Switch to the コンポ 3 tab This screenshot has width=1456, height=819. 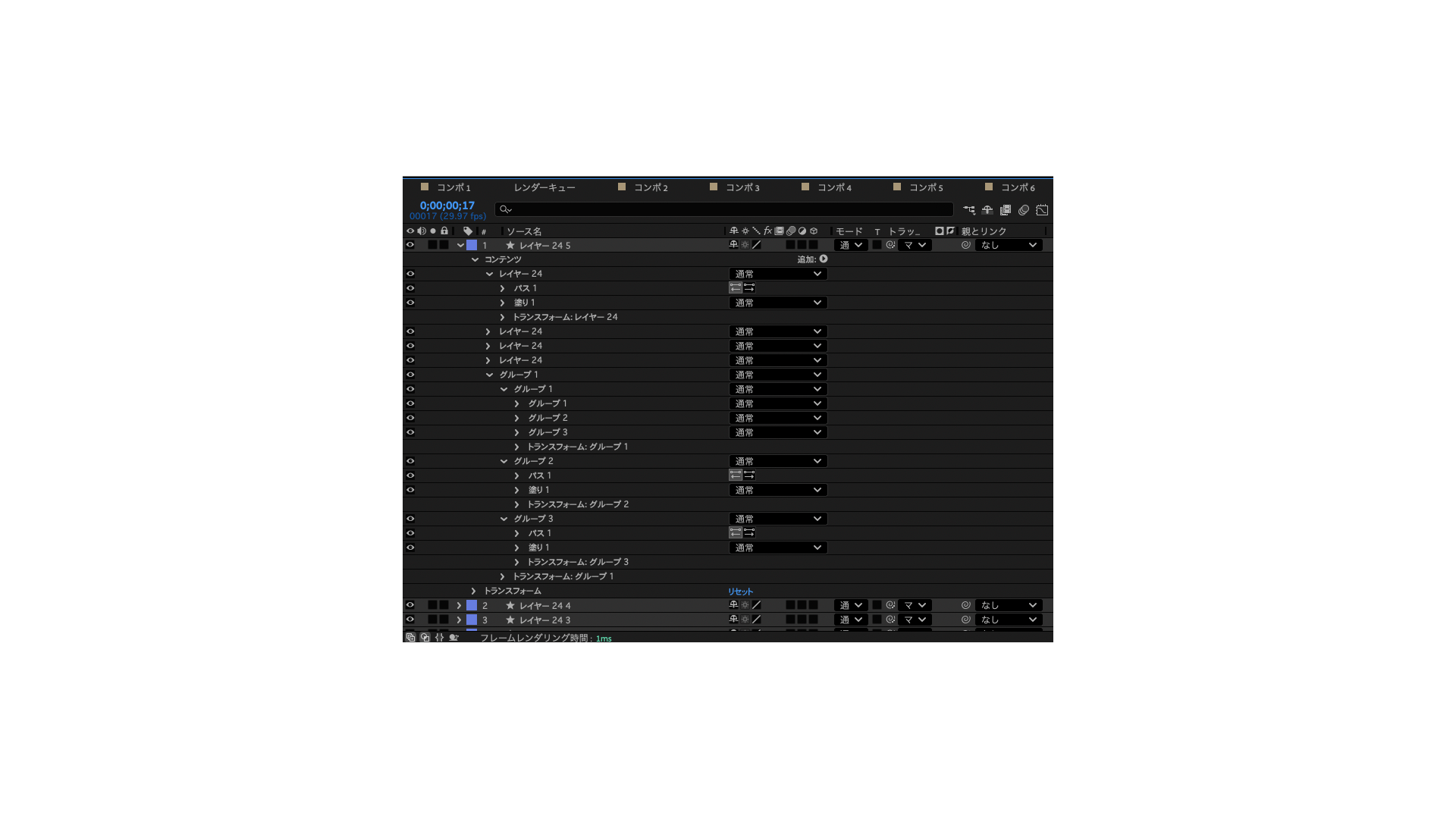(x=742, y=187)
